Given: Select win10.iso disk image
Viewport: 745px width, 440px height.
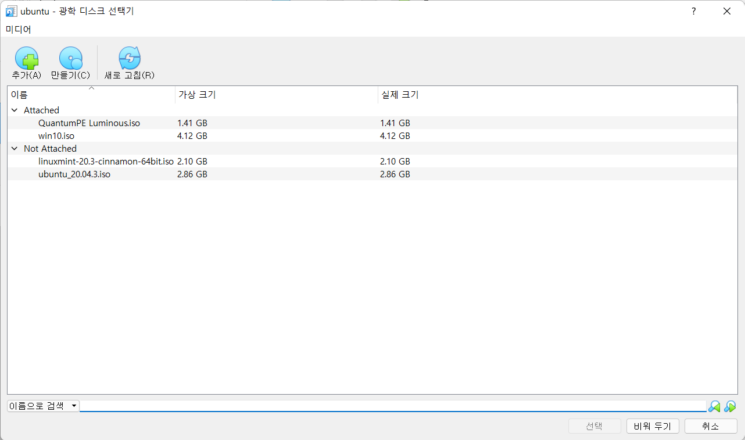Looking at the screenshot, I should tap(56, 135).
